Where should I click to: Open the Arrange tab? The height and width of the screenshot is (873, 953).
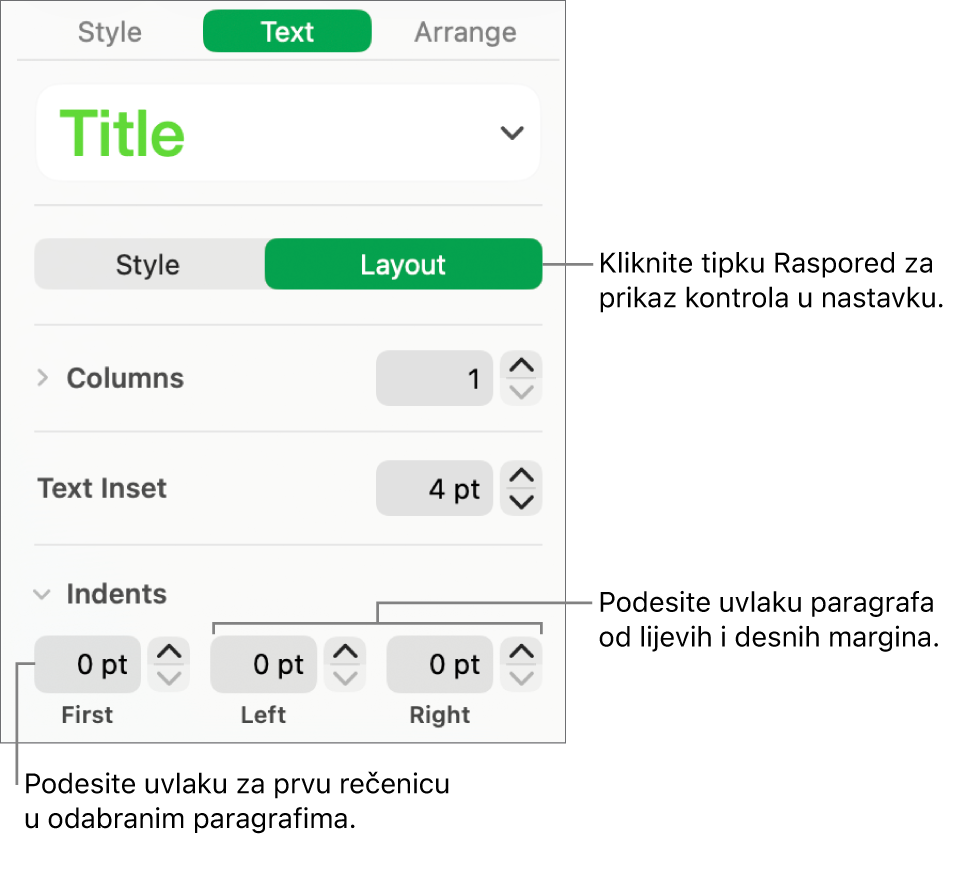tap(464, 31)
